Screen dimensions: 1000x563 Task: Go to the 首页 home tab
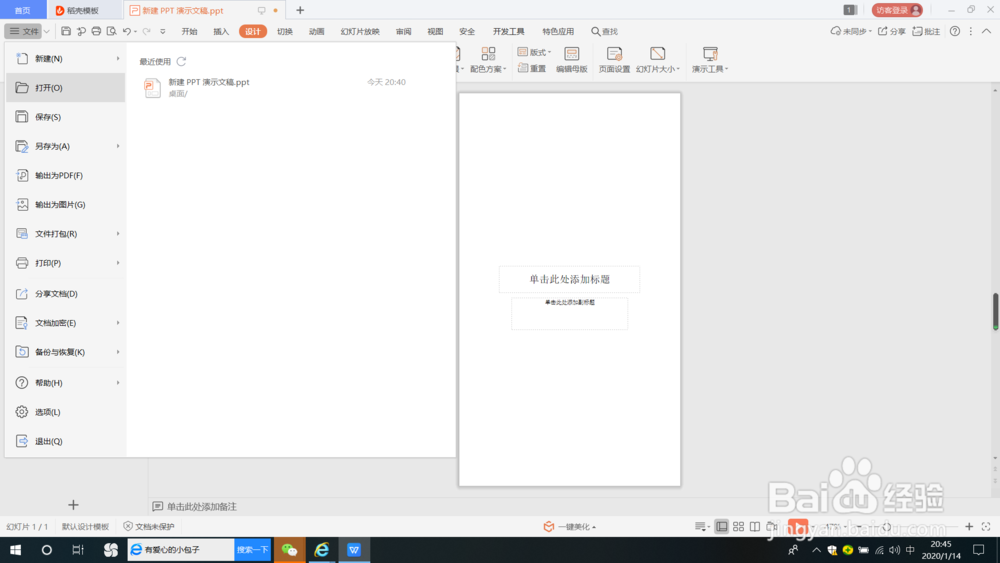tap(23, 10)
